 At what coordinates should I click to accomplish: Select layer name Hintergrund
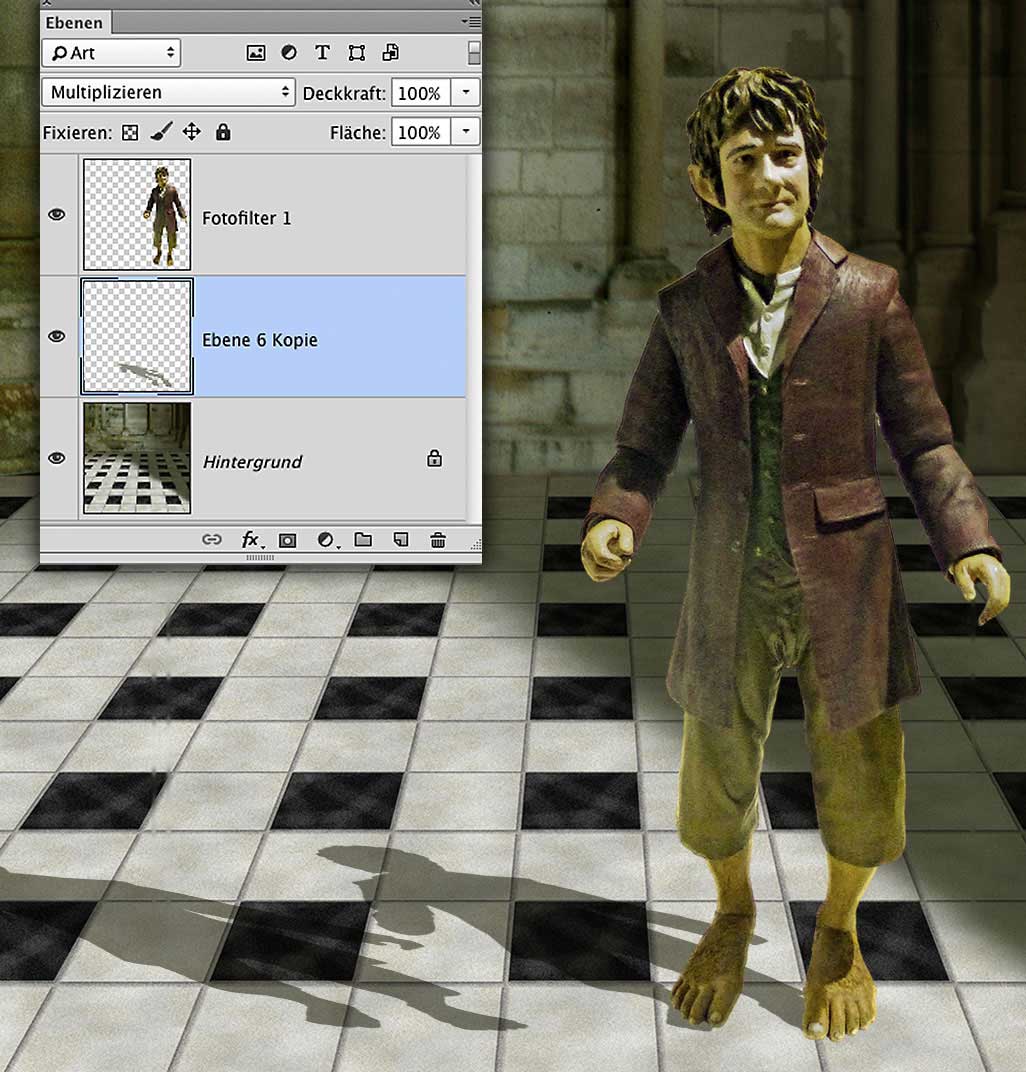click(x=252, y=462)
